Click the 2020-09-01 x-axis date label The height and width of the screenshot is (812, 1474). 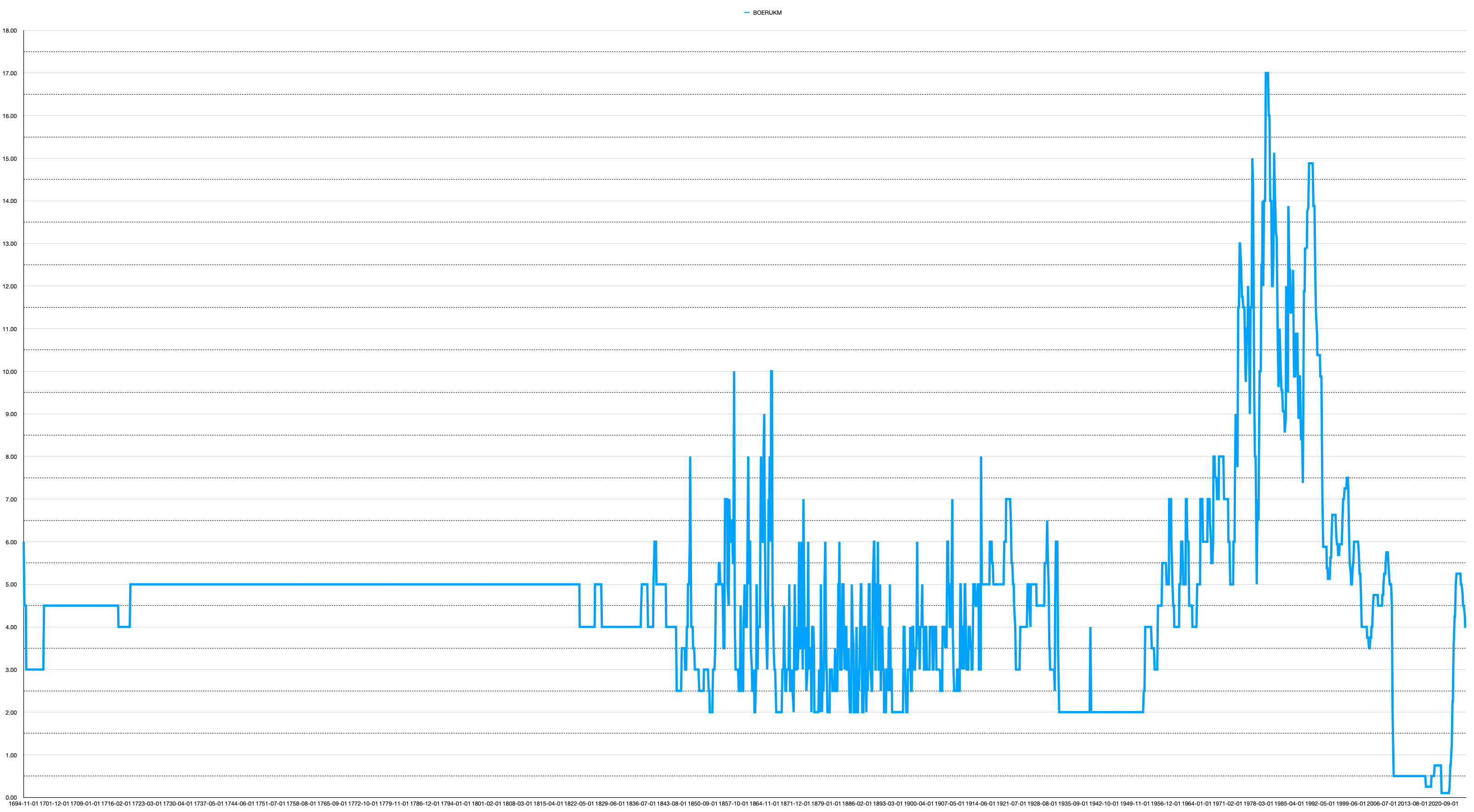click(1444, 803)
